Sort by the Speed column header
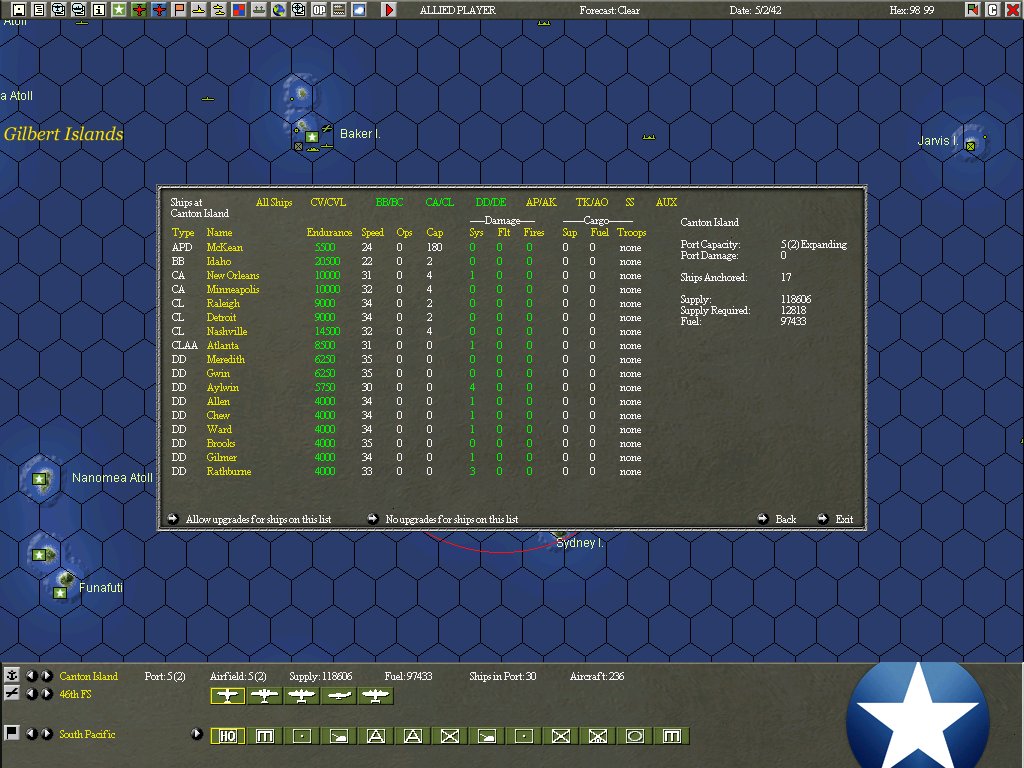Image resolution: width=1024 pixels, height=768 pixels. pos(372,232)
